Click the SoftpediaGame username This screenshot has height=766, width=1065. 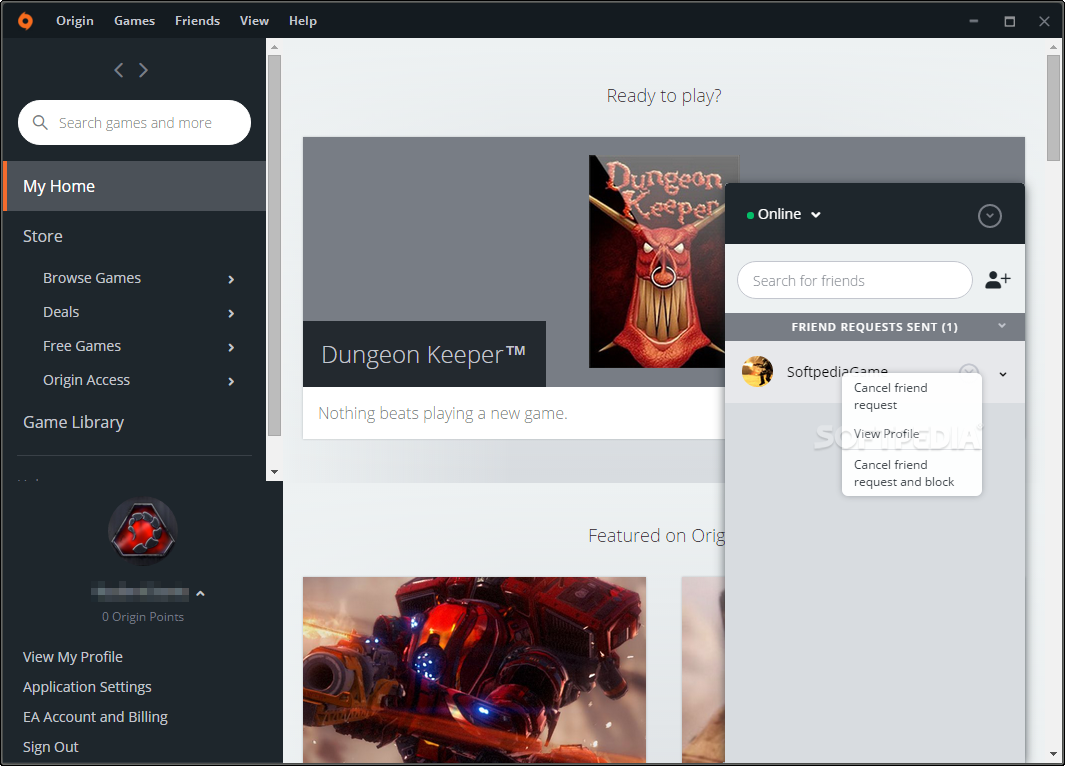(x=837, y=371)
